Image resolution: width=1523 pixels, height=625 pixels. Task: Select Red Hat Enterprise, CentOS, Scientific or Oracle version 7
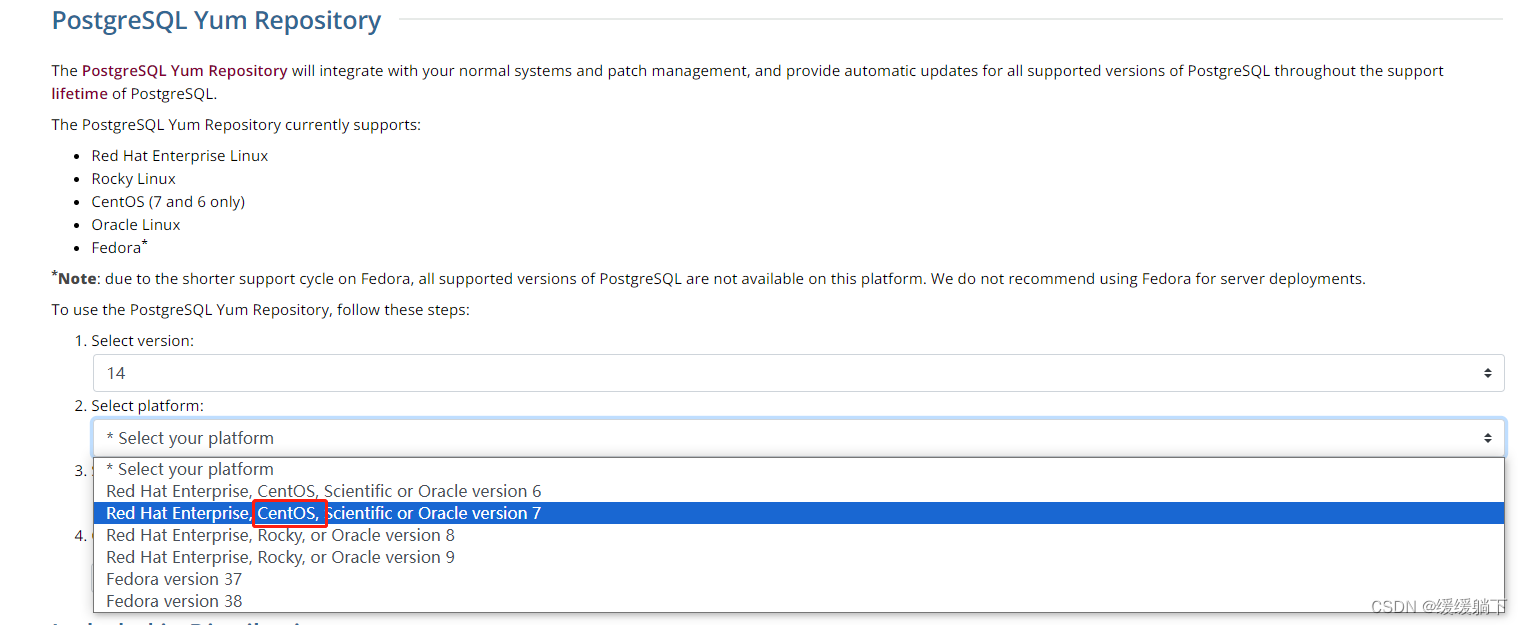coord(798,513)
